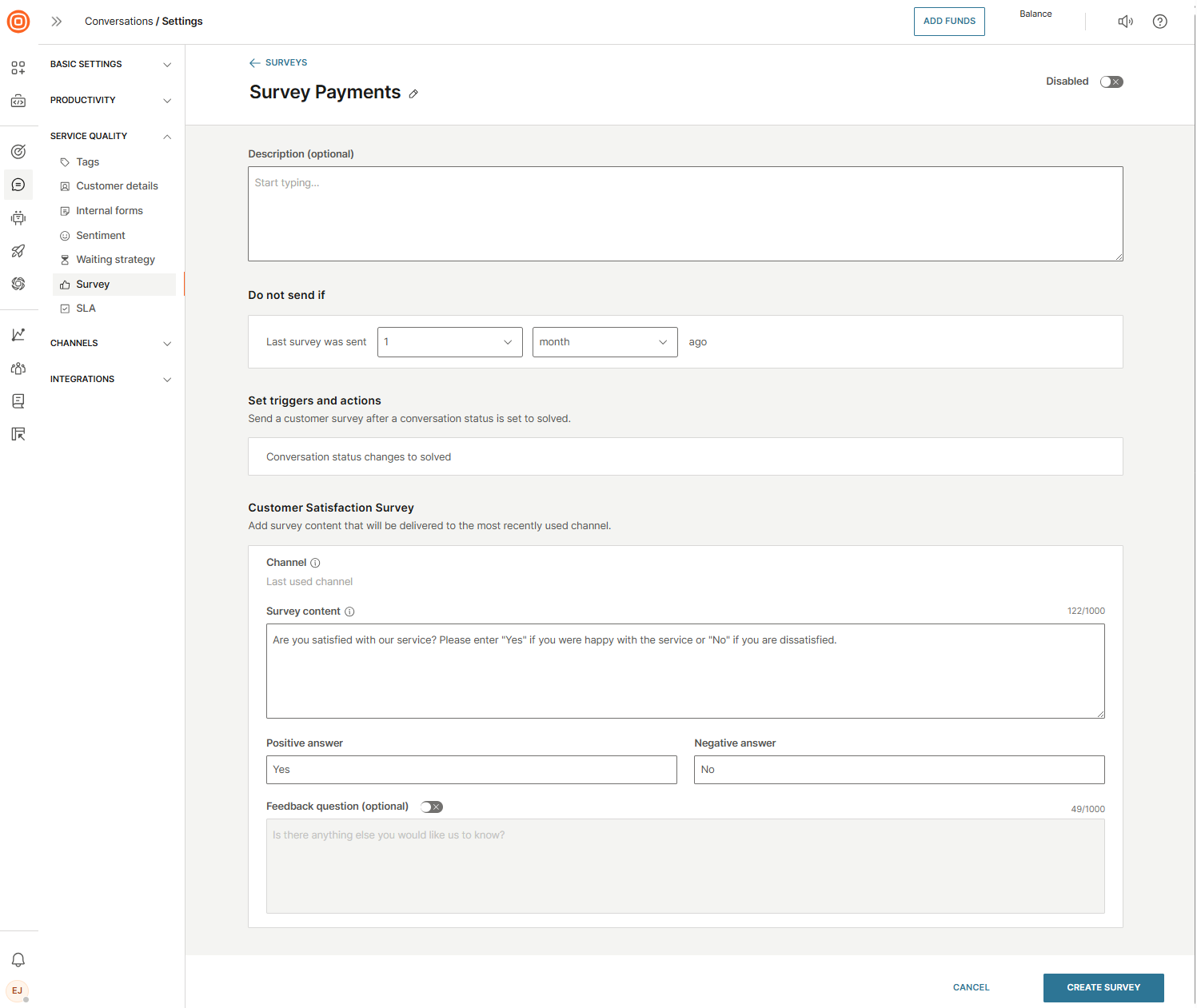Click the chatbot robot icon in left rail
The height and width of the screenshot is (1008, 1197).
pos(18,218)
